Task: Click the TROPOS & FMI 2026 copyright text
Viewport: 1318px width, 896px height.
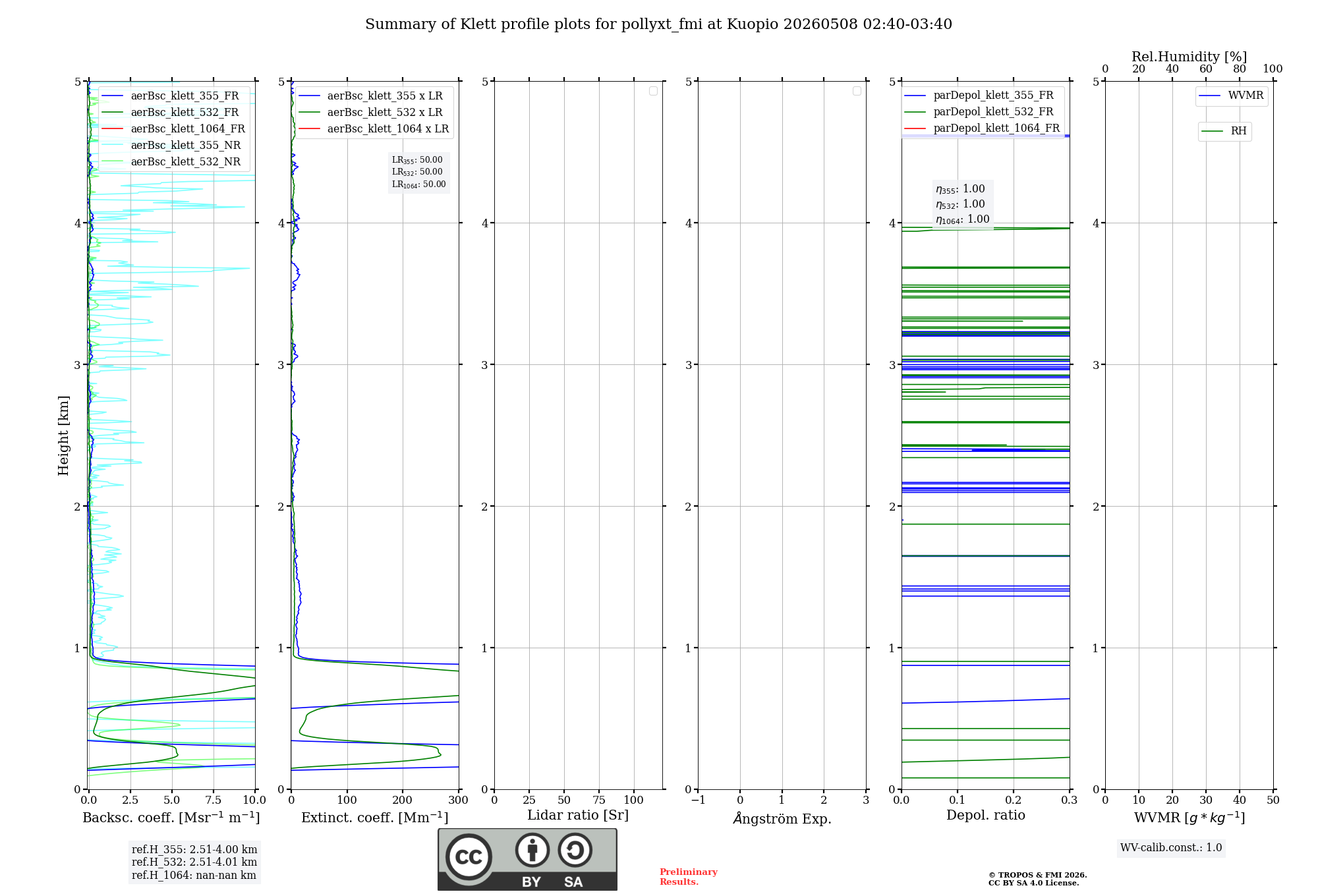Action: click(x=1037, y=875)
